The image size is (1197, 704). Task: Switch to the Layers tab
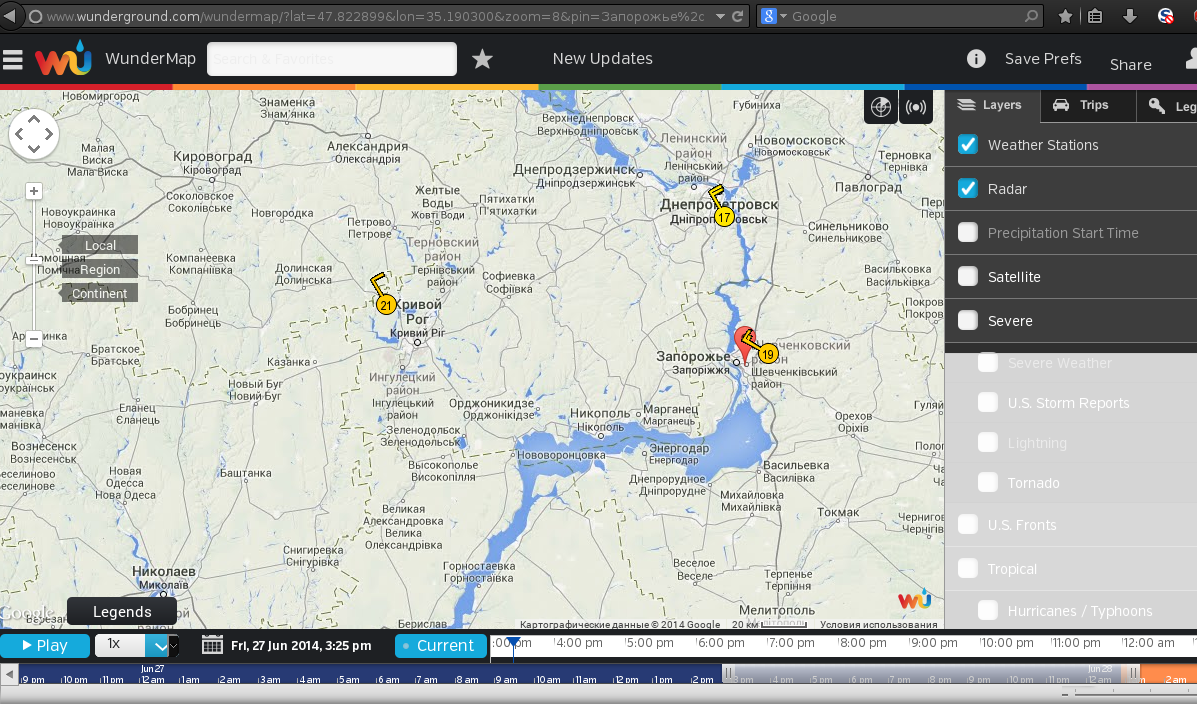[x=992, y=105]
